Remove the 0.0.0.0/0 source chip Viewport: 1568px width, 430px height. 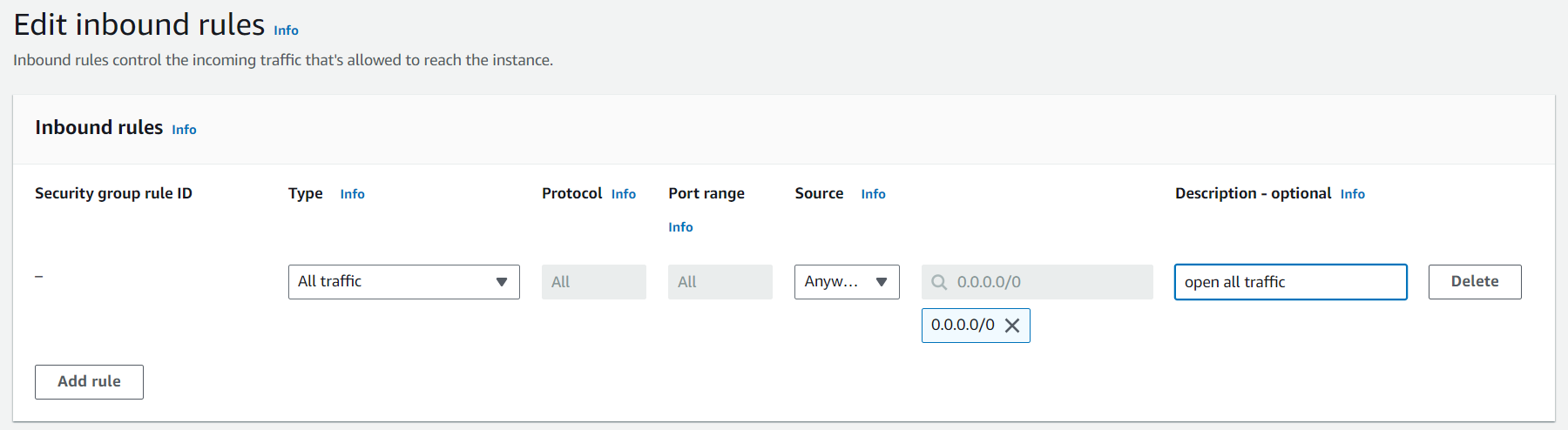(x=1011, y=326)
